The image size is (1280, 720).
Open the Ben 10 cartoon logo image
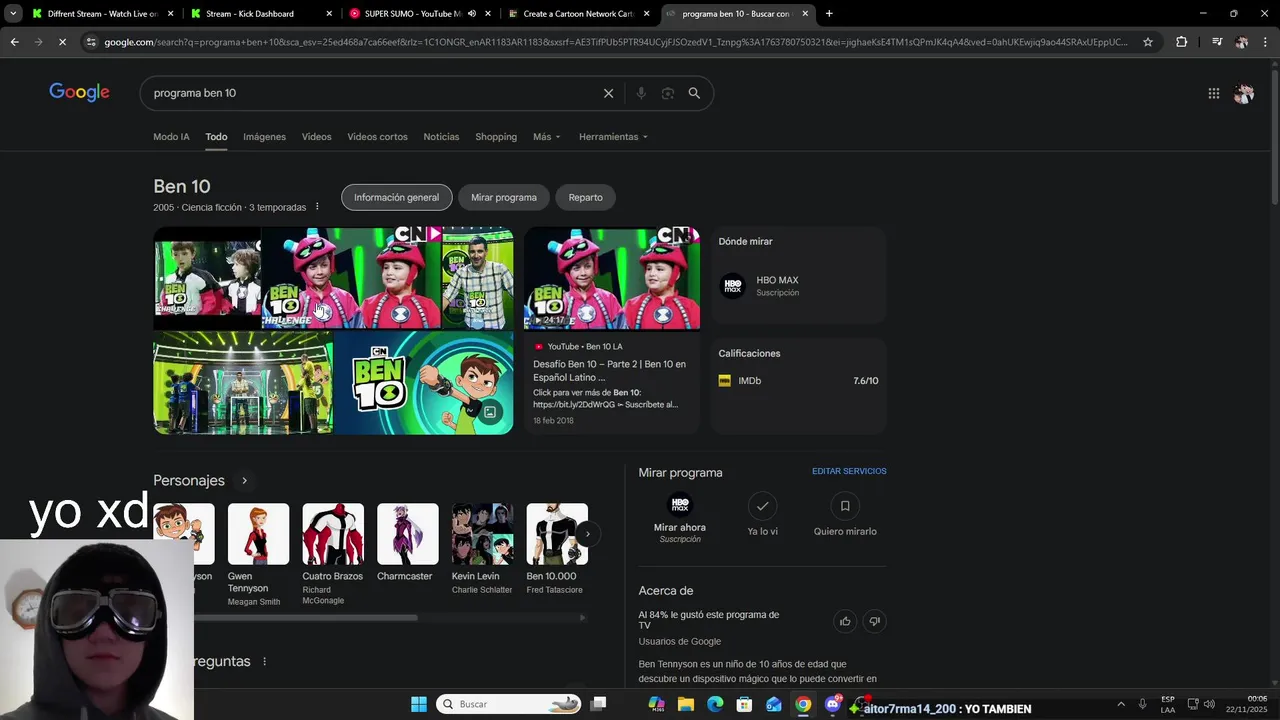point(424,383)
